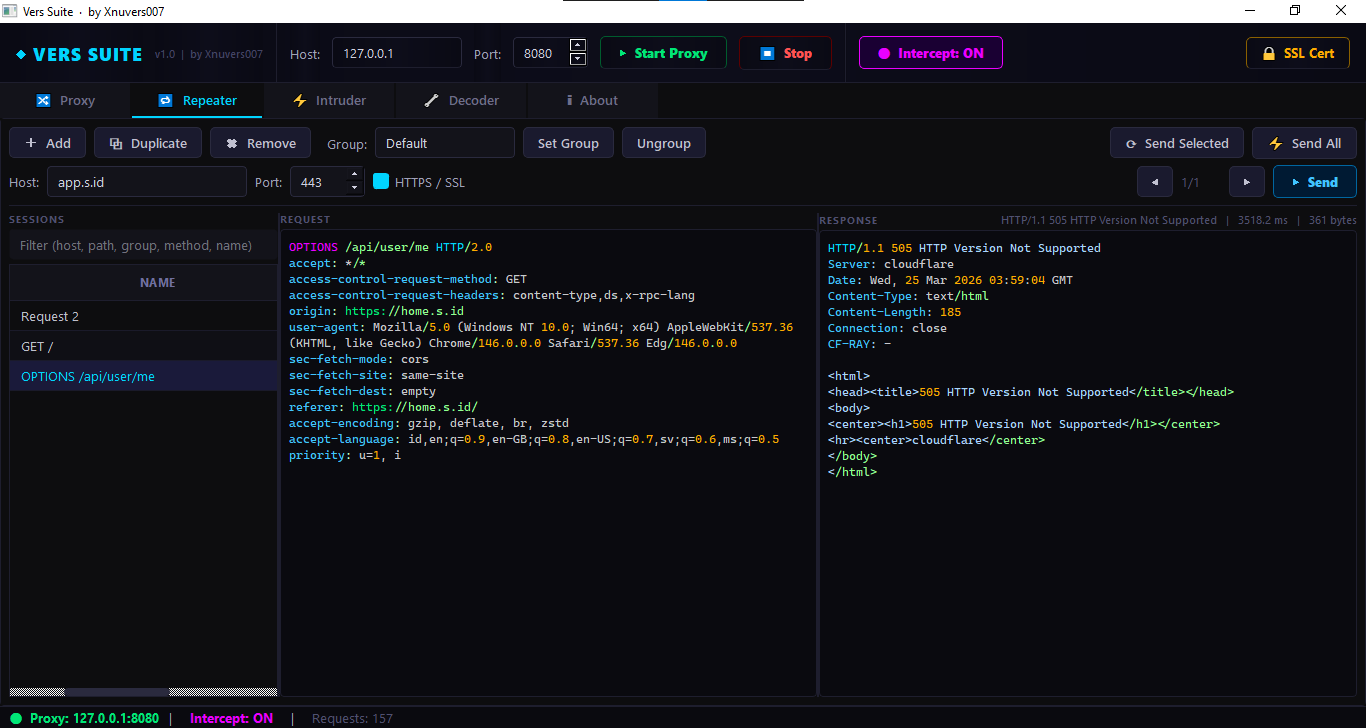Switch to the Intruder tab

(x=329, y=100)
